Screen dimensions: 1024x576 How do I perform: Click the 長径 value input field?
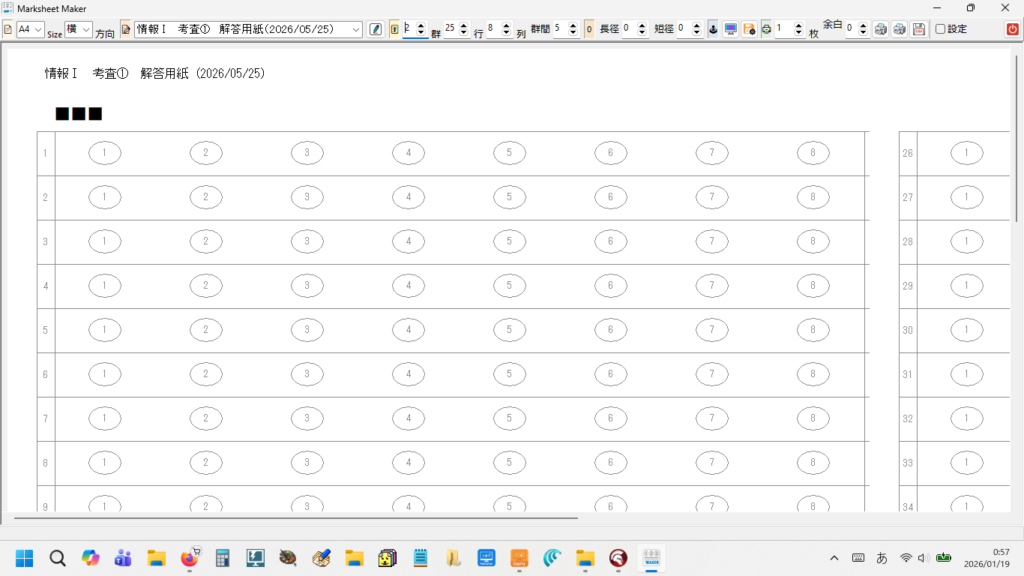coord(628,29)
